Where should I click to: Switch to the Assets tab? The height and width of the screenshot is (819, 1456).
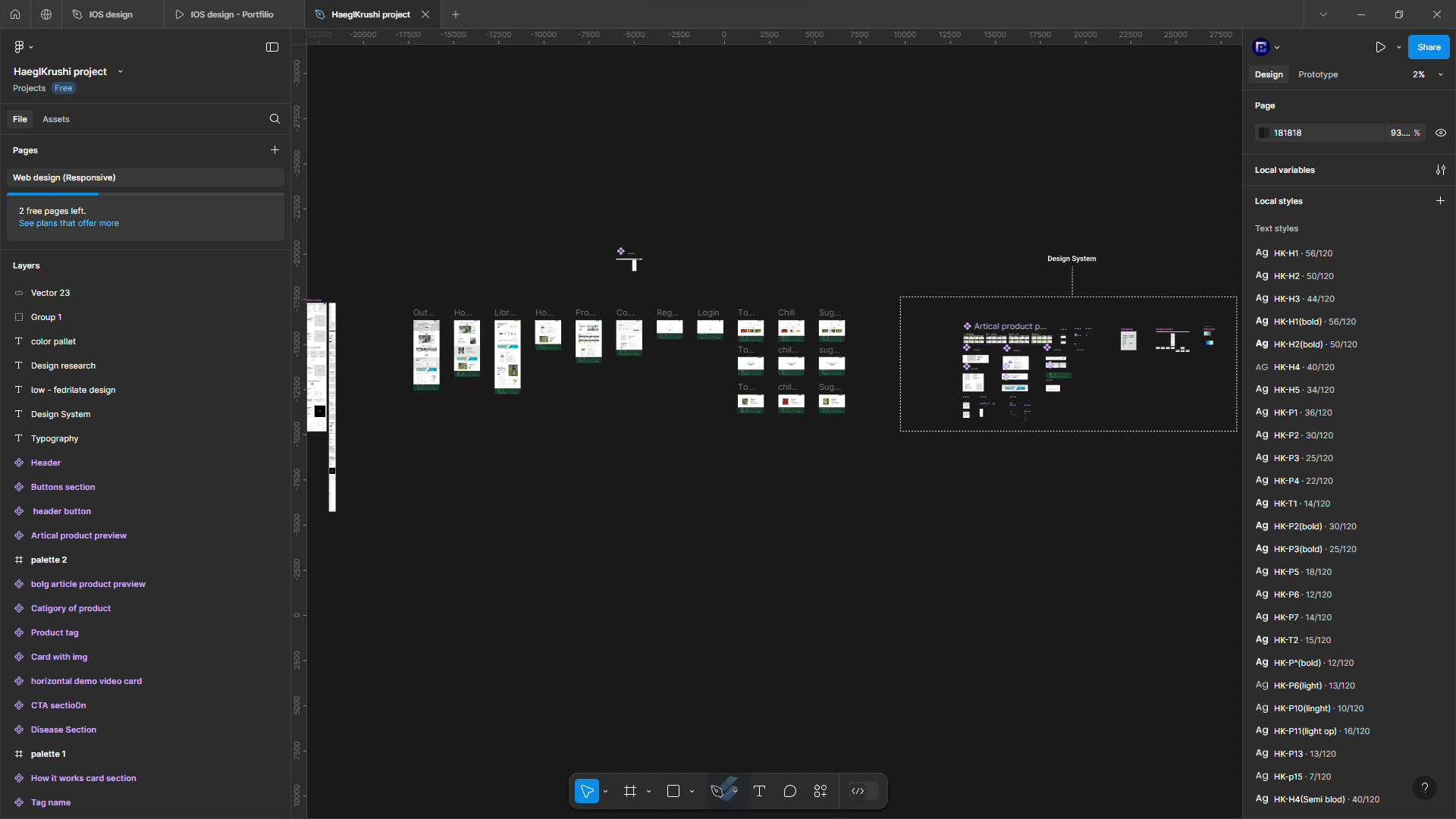[x=55, y=119]
